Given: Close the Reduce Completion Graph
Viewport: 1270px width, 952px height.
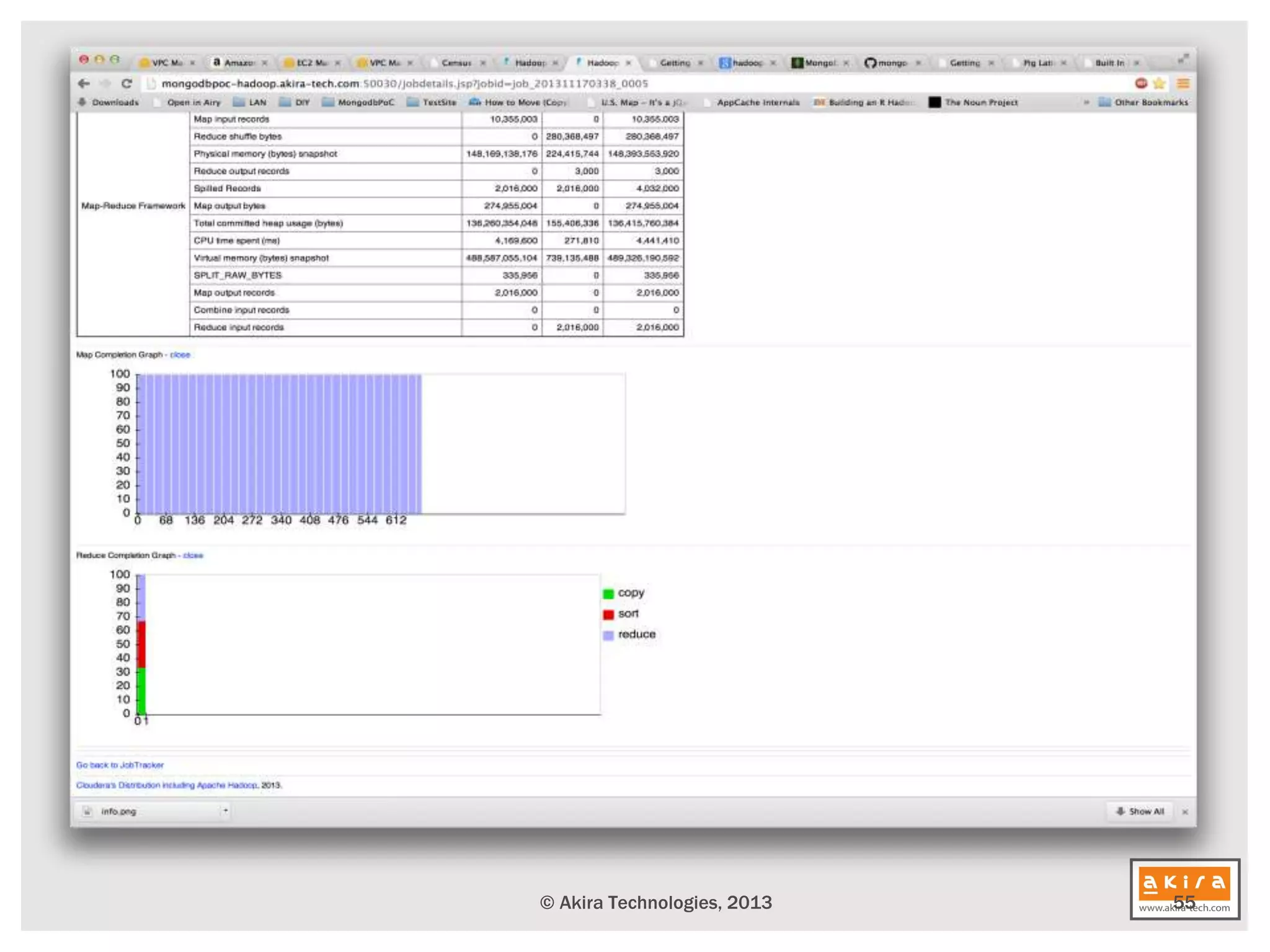Looking at the screenshot, I should click(x=193, y=555).
